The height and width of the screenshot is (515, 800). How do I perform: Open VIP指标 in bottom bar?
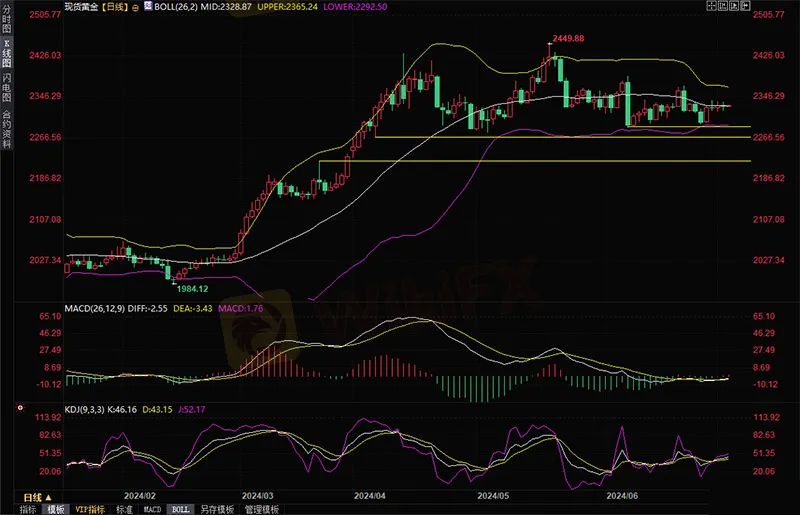click(x=90, y=509)
